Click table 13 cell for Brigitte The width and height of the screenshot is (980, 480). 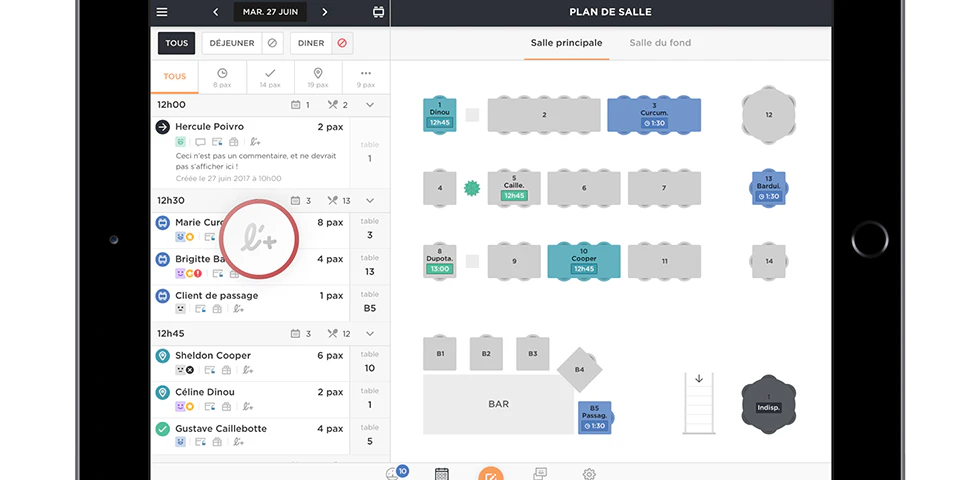(369, 266)
